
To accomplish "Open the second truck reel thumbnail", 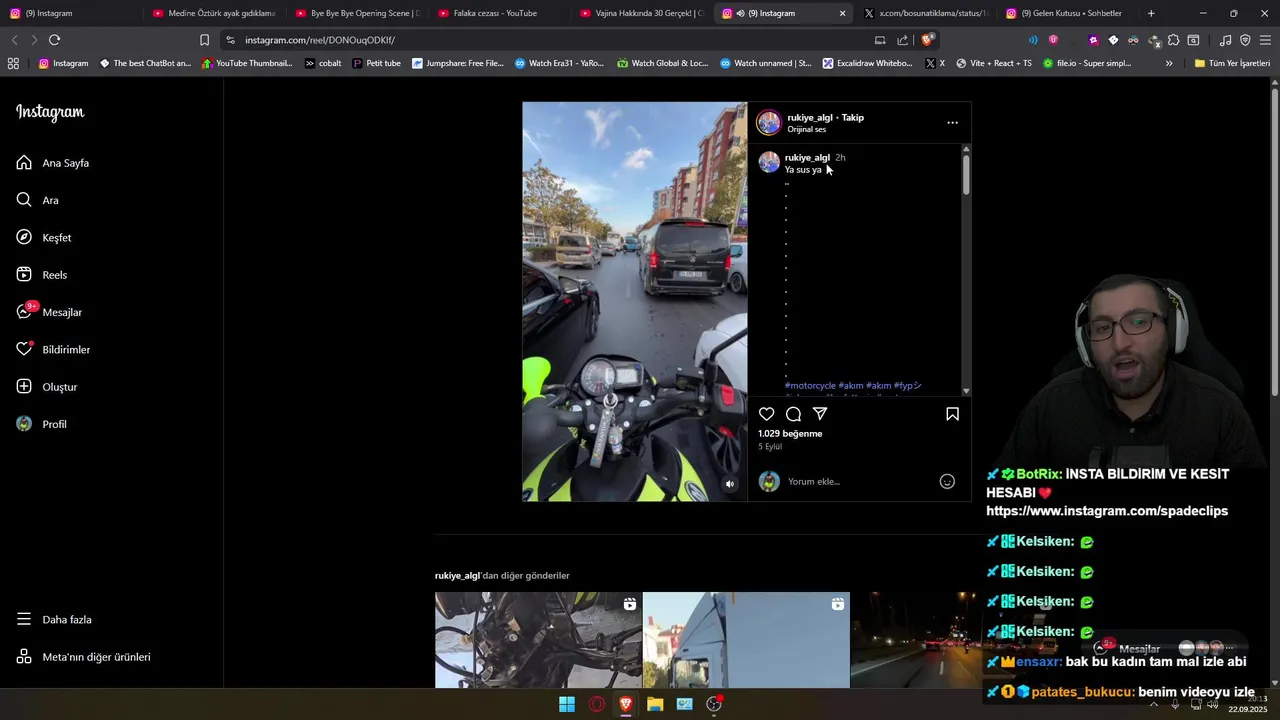I will (x=746, y=640).
